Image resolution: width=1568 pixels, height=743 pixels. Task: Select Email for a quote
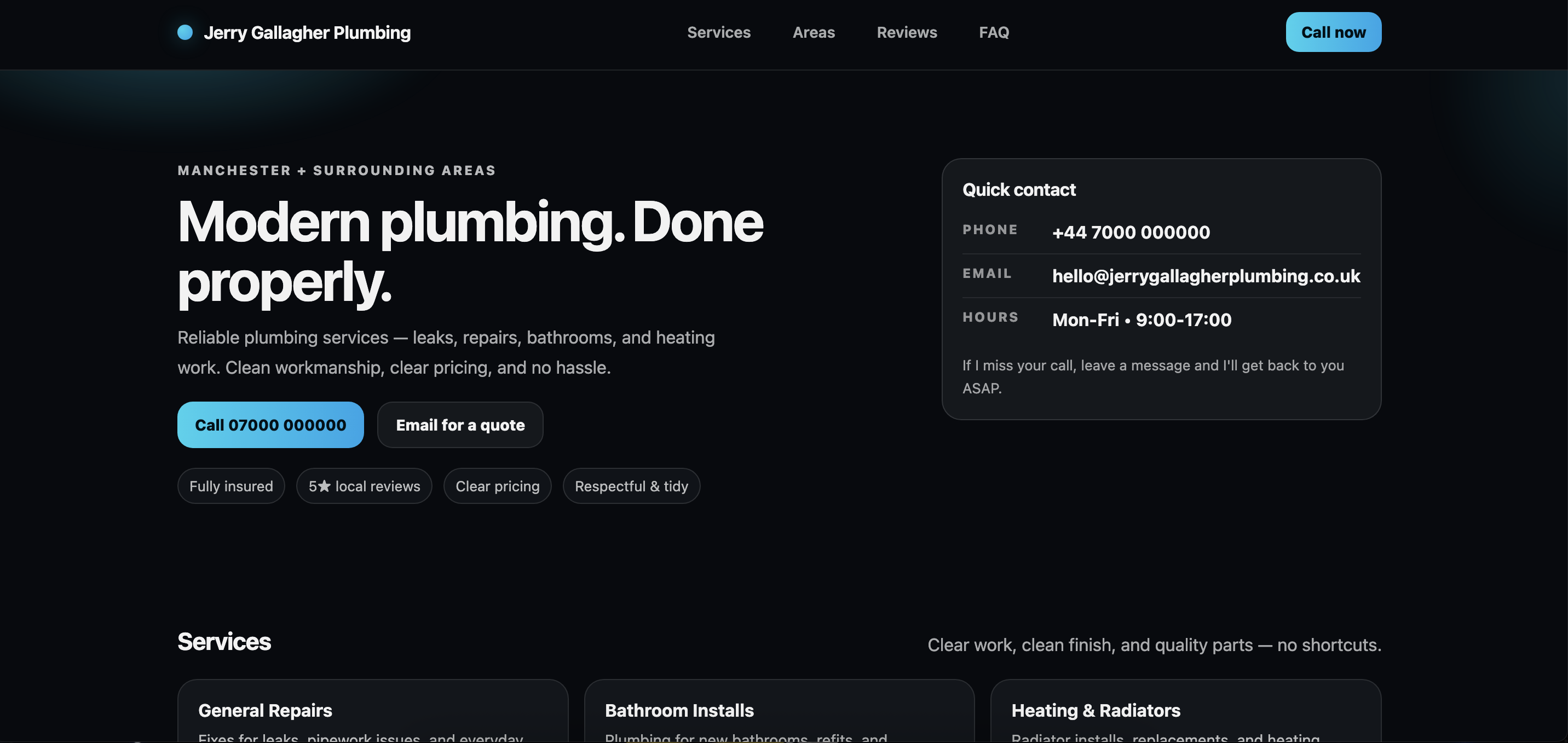pos(459,425)
